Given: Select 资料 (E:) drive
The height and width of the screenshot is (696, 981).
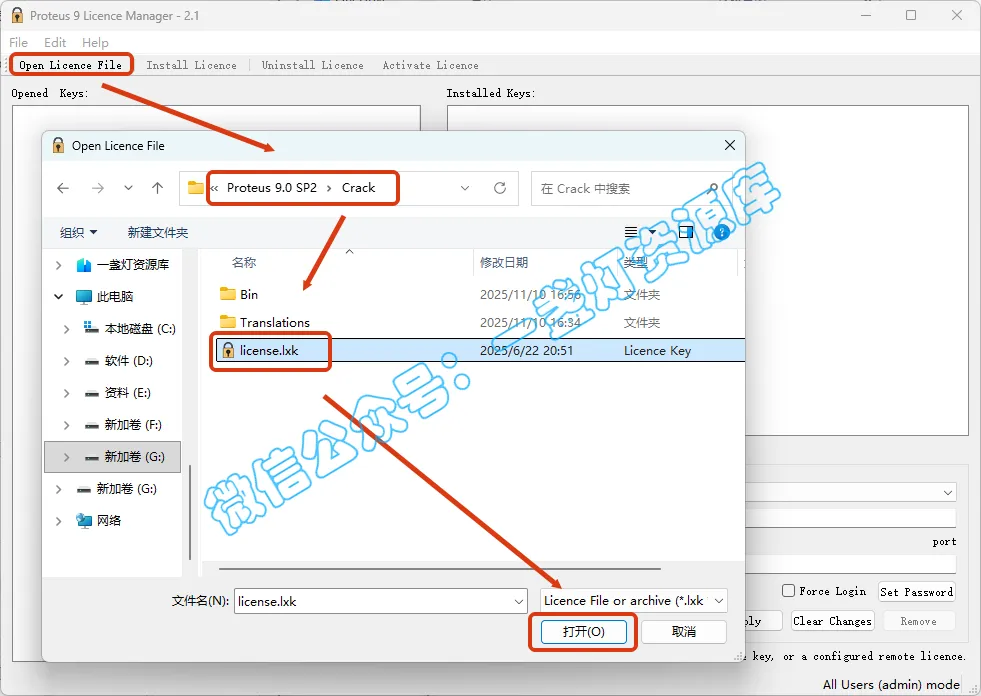Looking at the screenshot, I should (128, 392).
